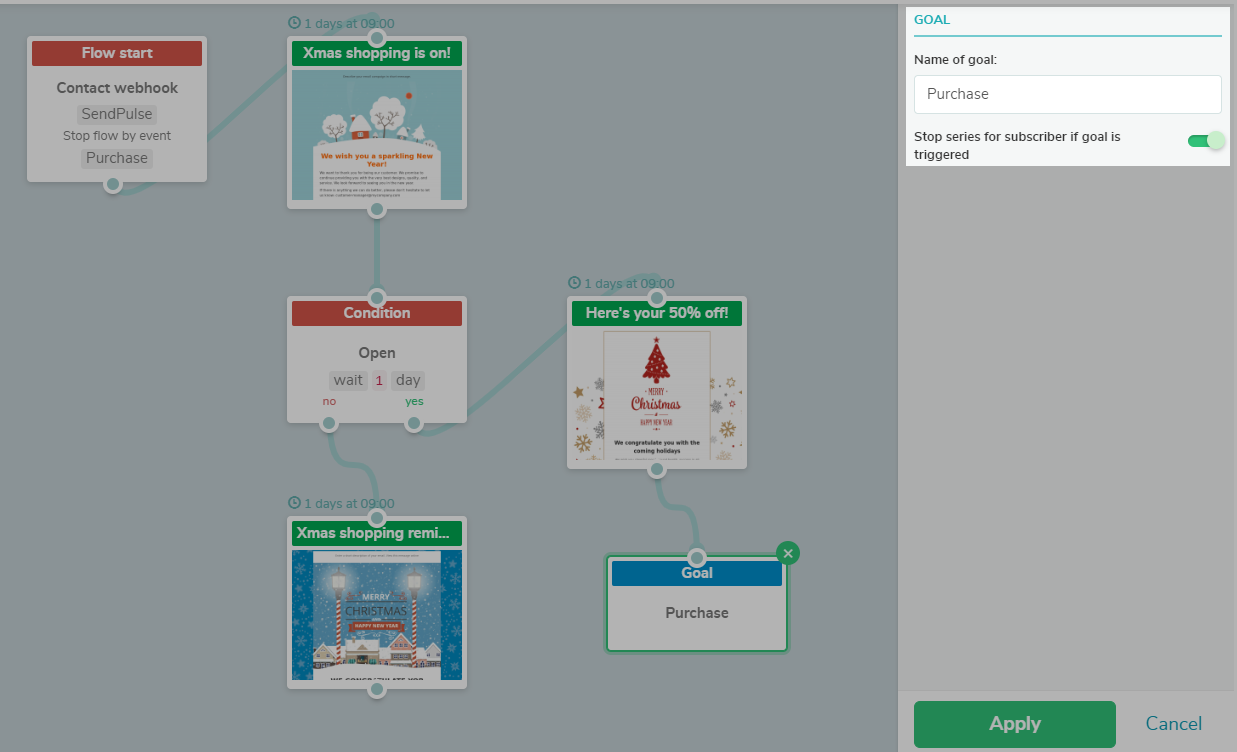Click the "wait" tag in Condition block
The image size is (1237, 752).
click(348, 380)
